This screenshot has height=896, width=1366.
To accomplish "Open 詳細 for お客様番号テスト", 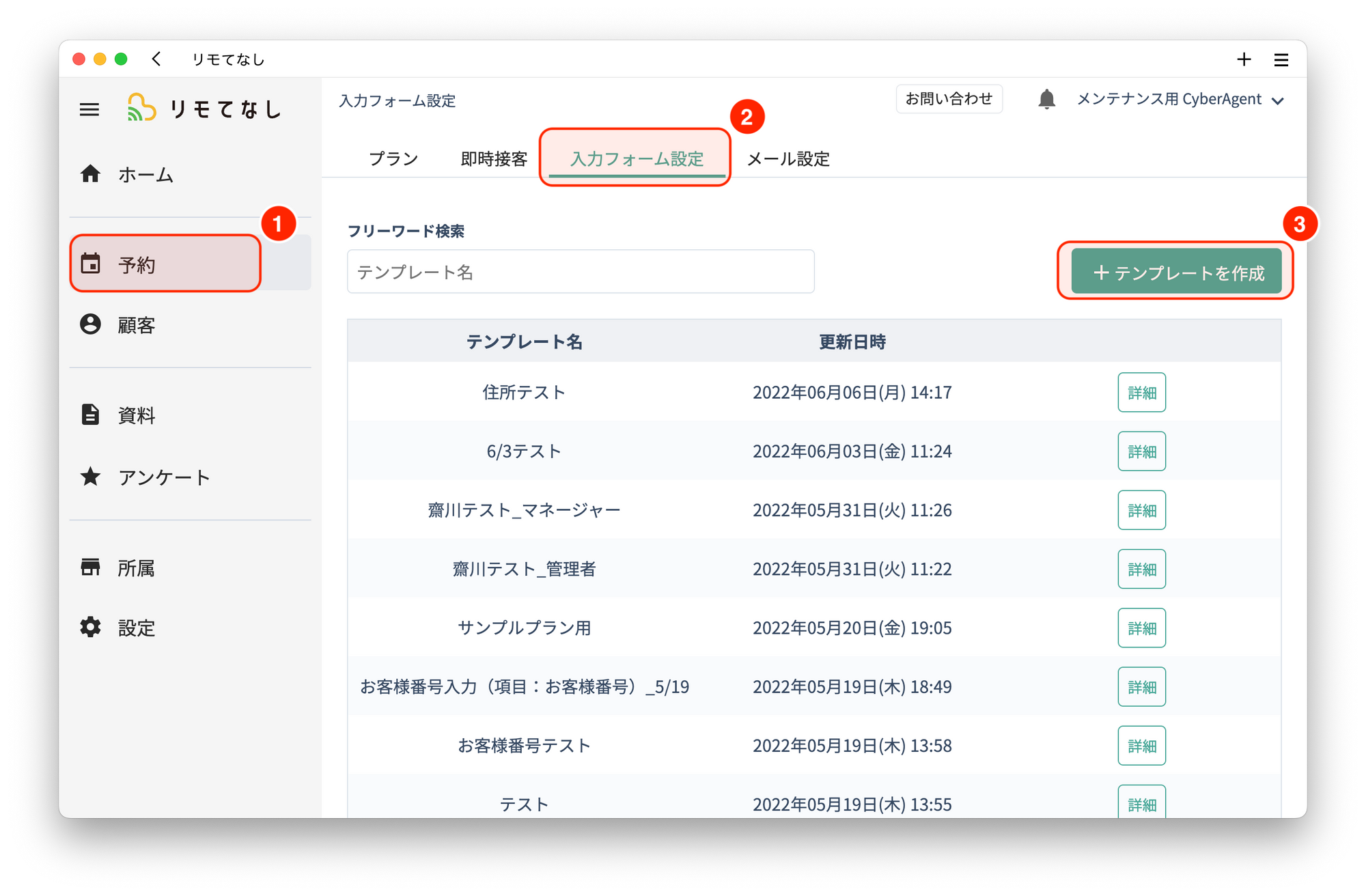I will click(x=1141, y=744).
